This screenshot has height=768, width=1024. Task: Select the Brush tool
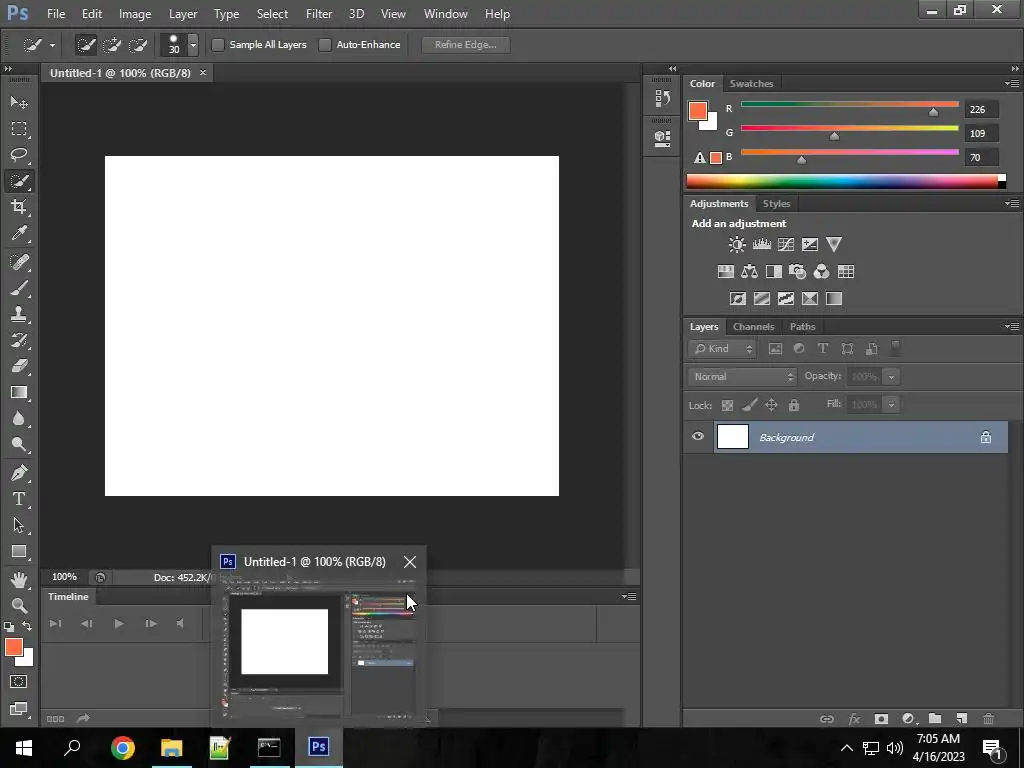[19, 288]
